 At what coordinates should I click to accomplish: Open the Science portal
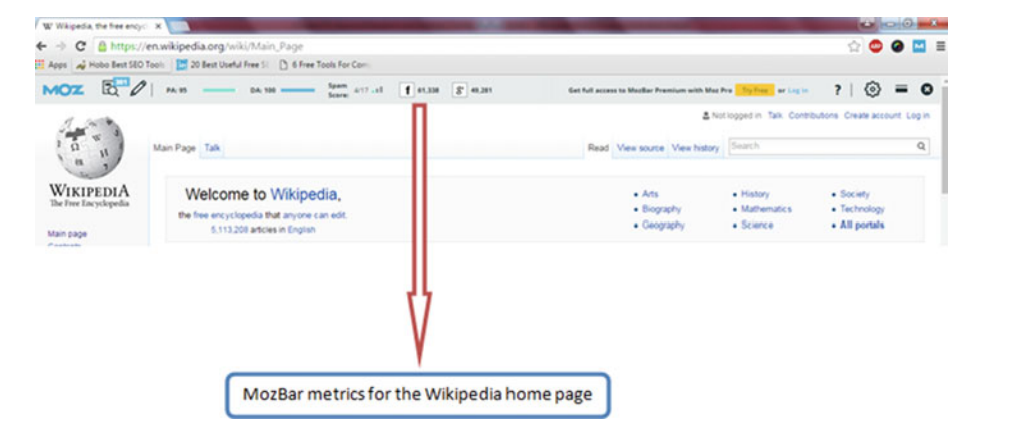(x=757, y=225)
